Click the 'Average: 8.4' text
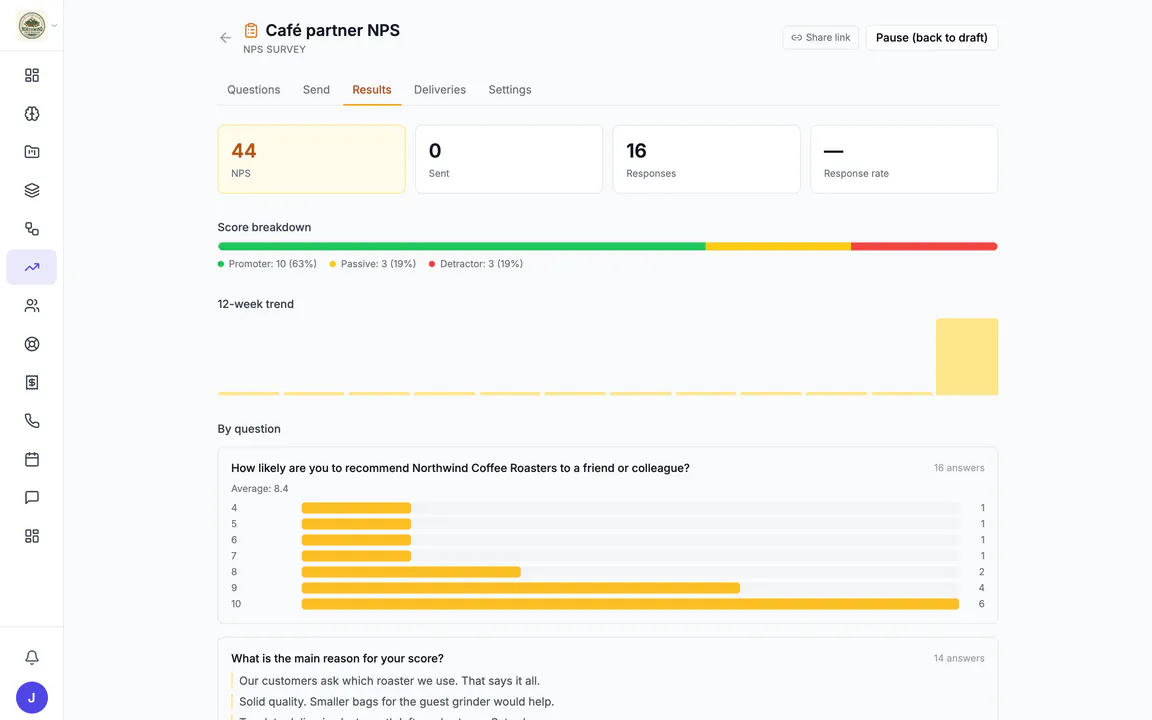 click(x=259, y=489)
